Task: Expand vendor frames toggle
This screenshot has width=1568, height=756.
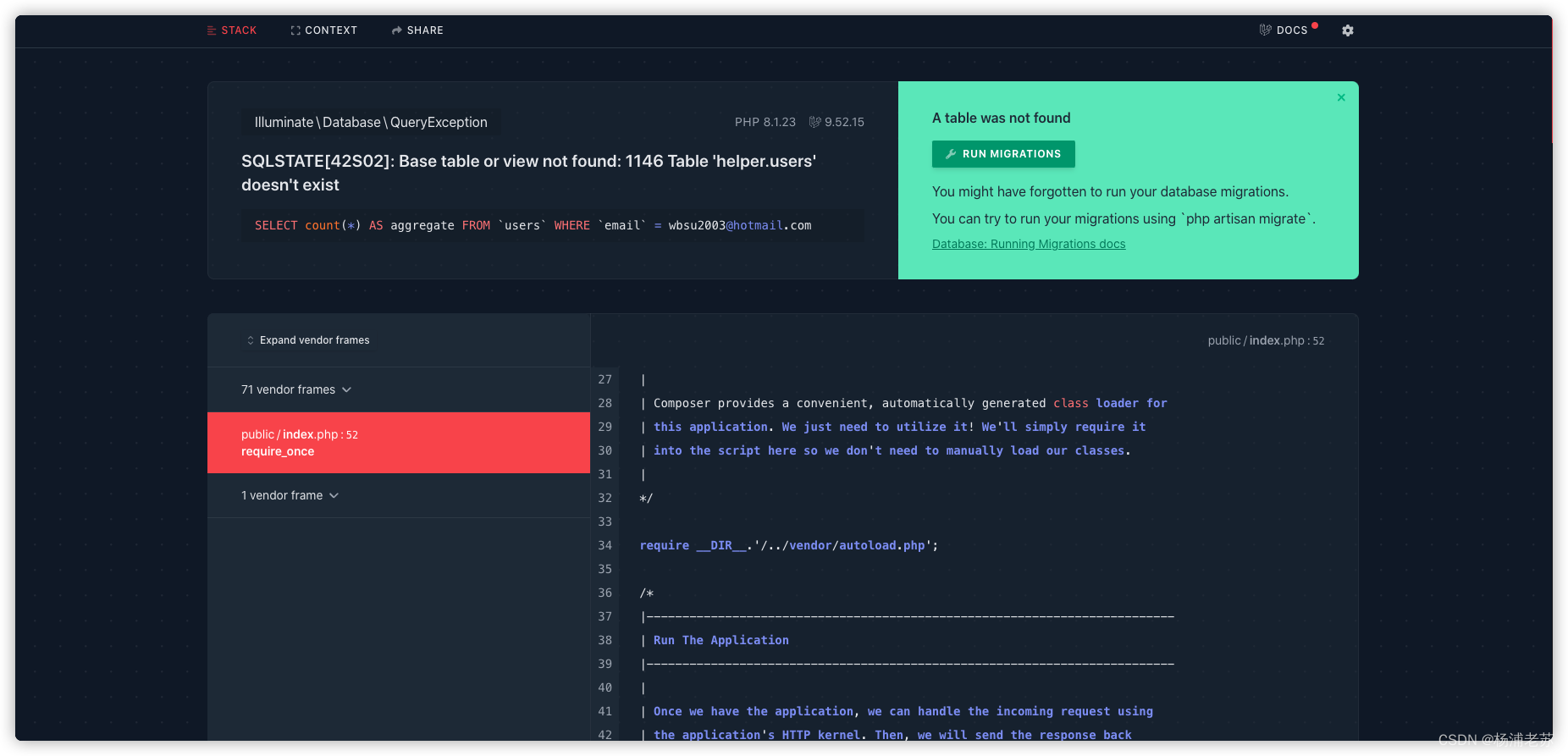Action: (308, 340)
